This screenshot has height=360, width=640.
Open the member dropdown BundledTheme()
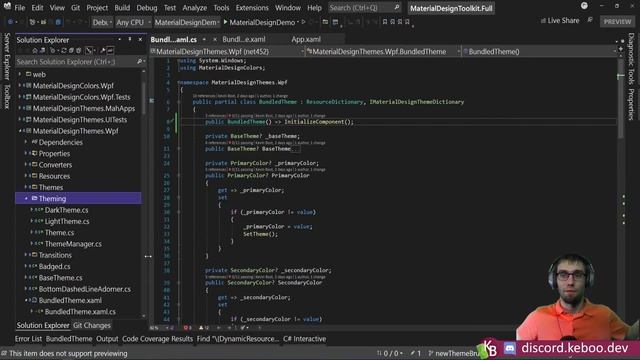click(x=539, y=51)
